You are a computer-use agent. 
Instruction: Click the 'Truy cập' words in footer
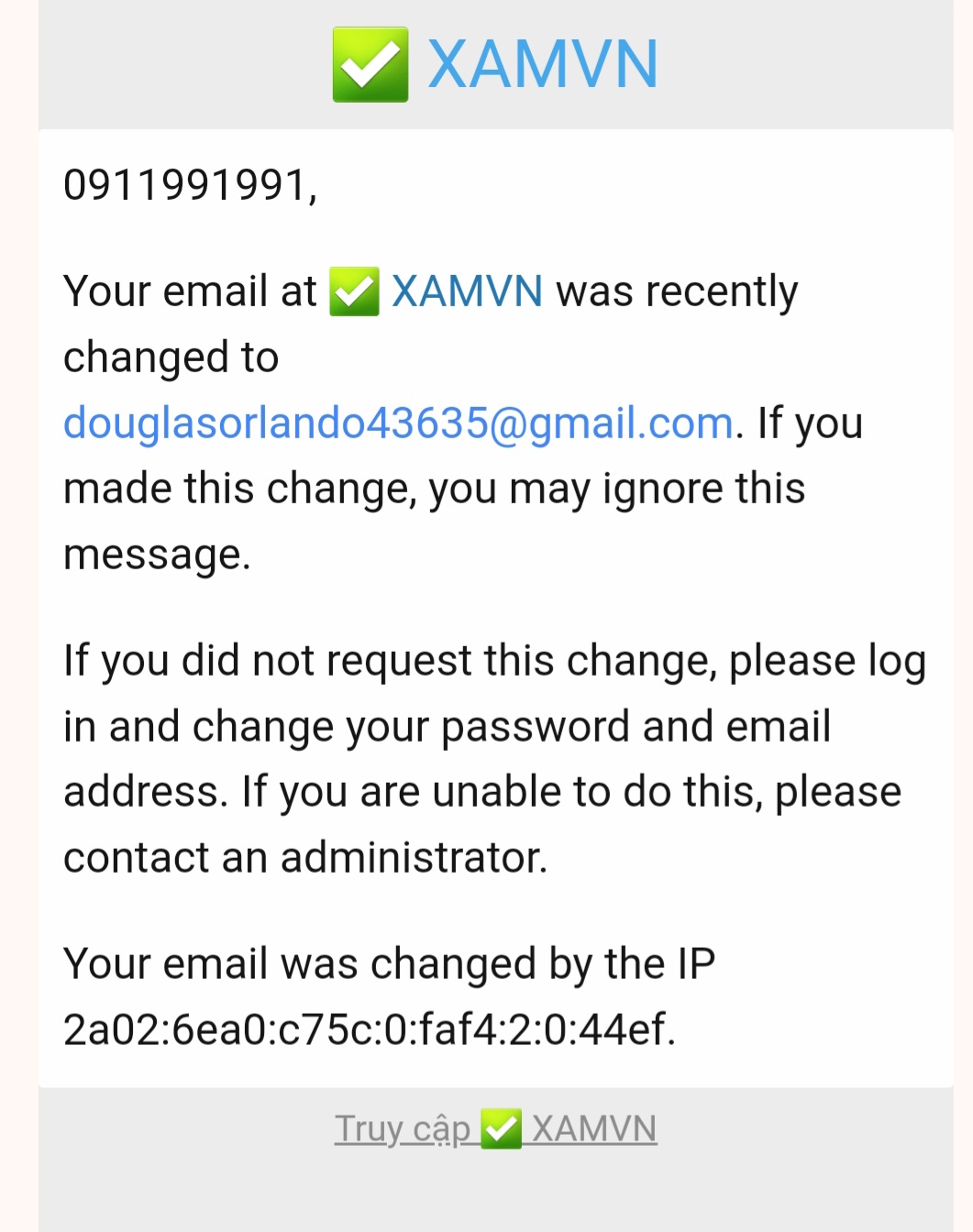coord(403,1130)
